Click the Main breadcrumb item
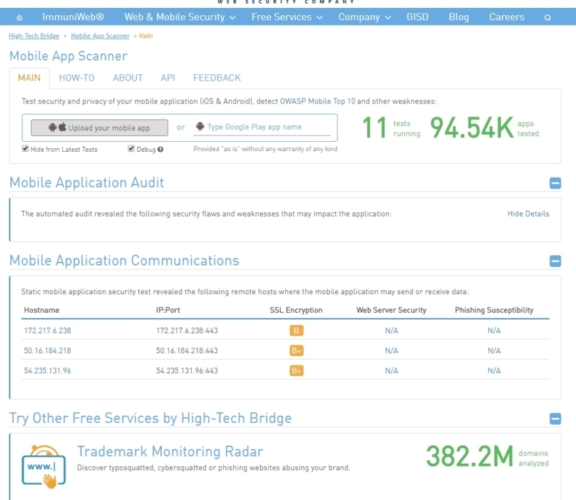This screenshot has height=500, width=576. click(146, 36)
